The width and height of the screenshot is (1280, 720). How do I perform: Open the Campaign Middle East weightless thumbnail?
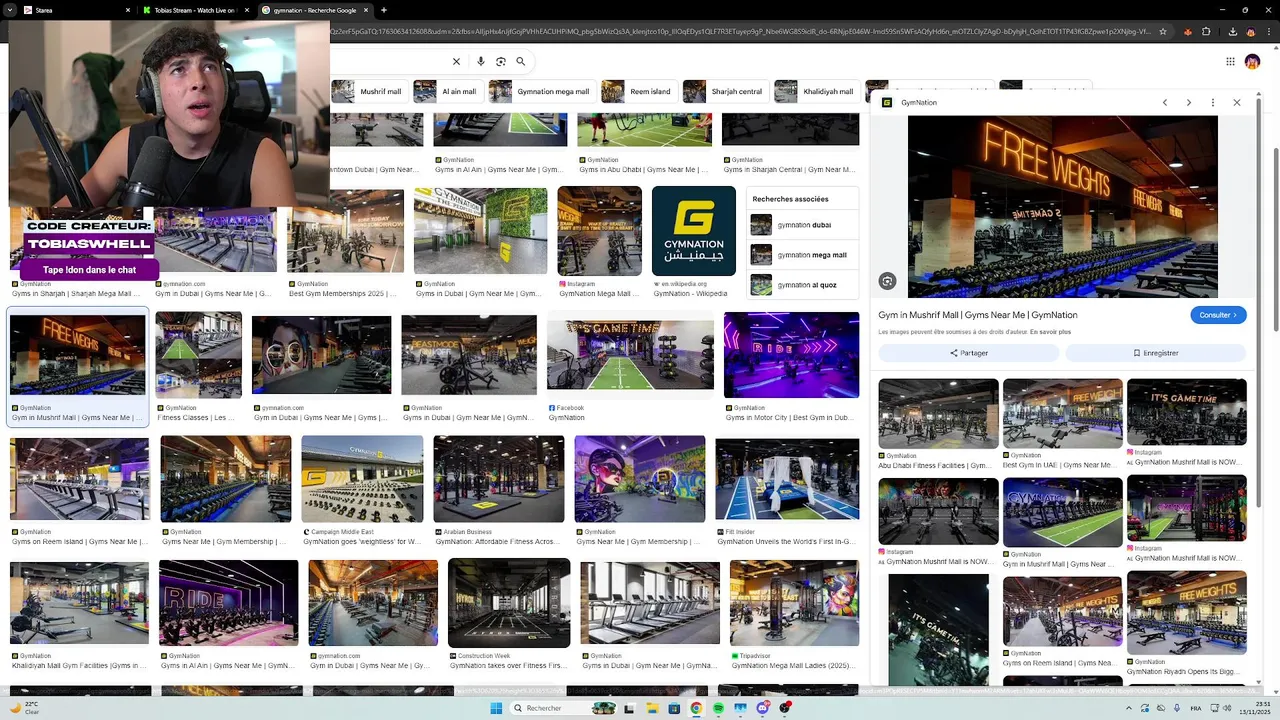(x=362, y=479)
